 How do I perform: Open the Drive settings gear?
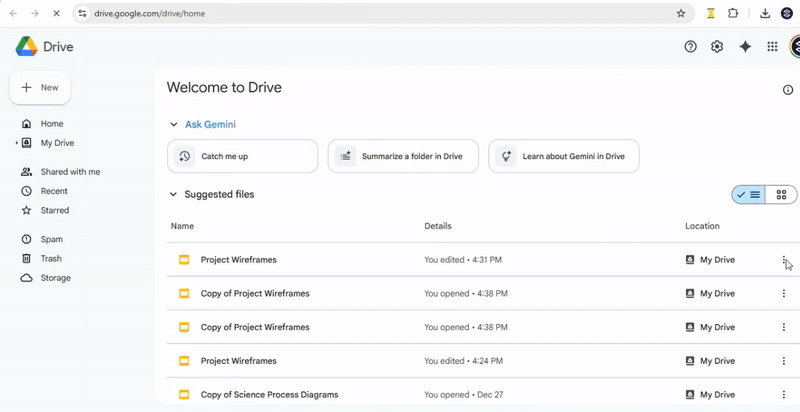[717, 47]
